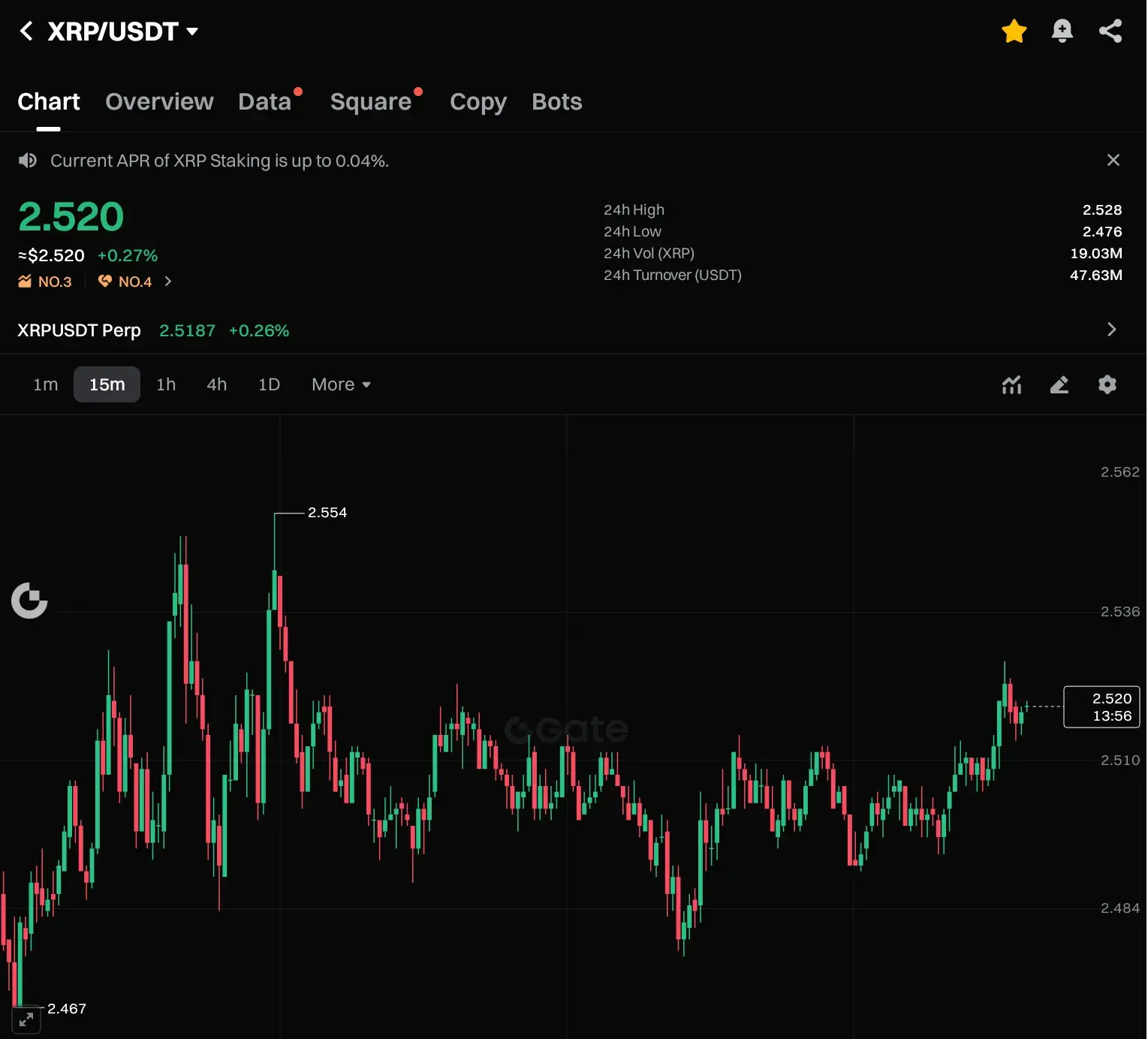Open the Square tab
This screenshot has width=1148, height=1039.
[x=371, y=102]
